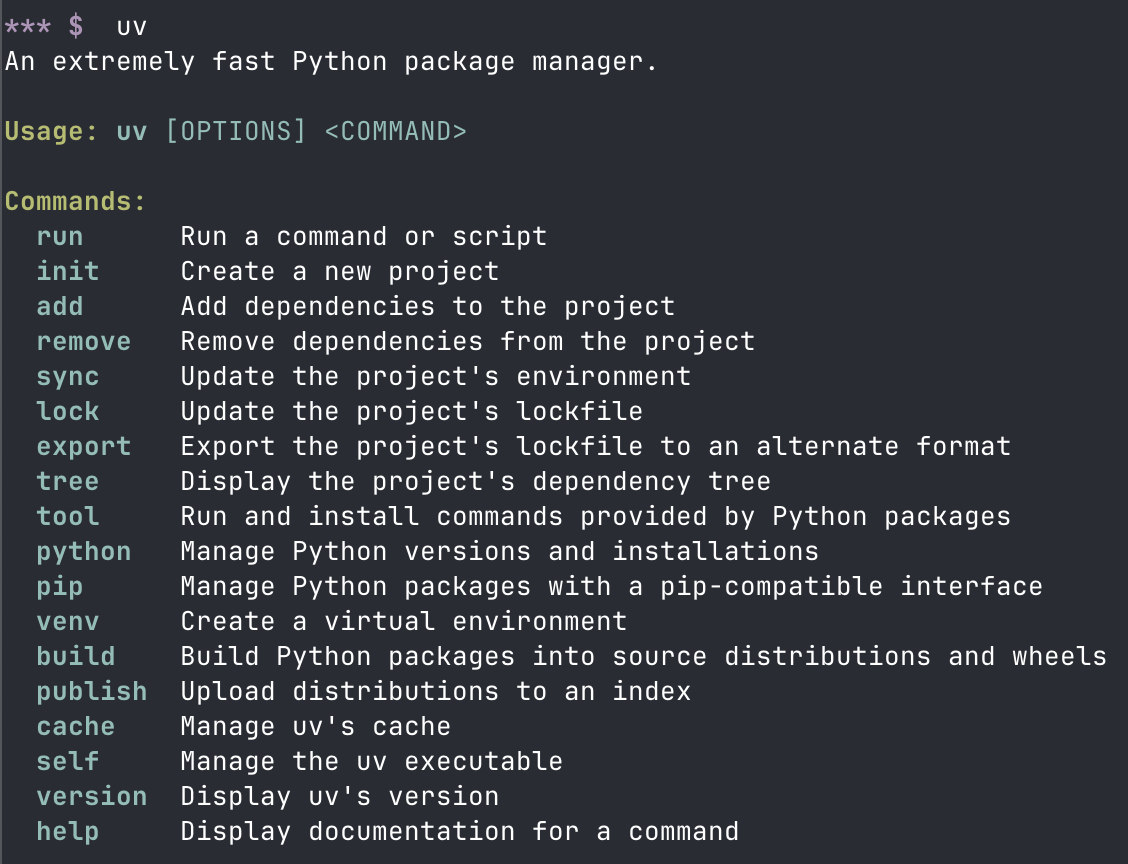Image resolution: width=1128 pixels, height=864 pixels.
Task: Click the 'sync' command name
Action: (68, 377)
